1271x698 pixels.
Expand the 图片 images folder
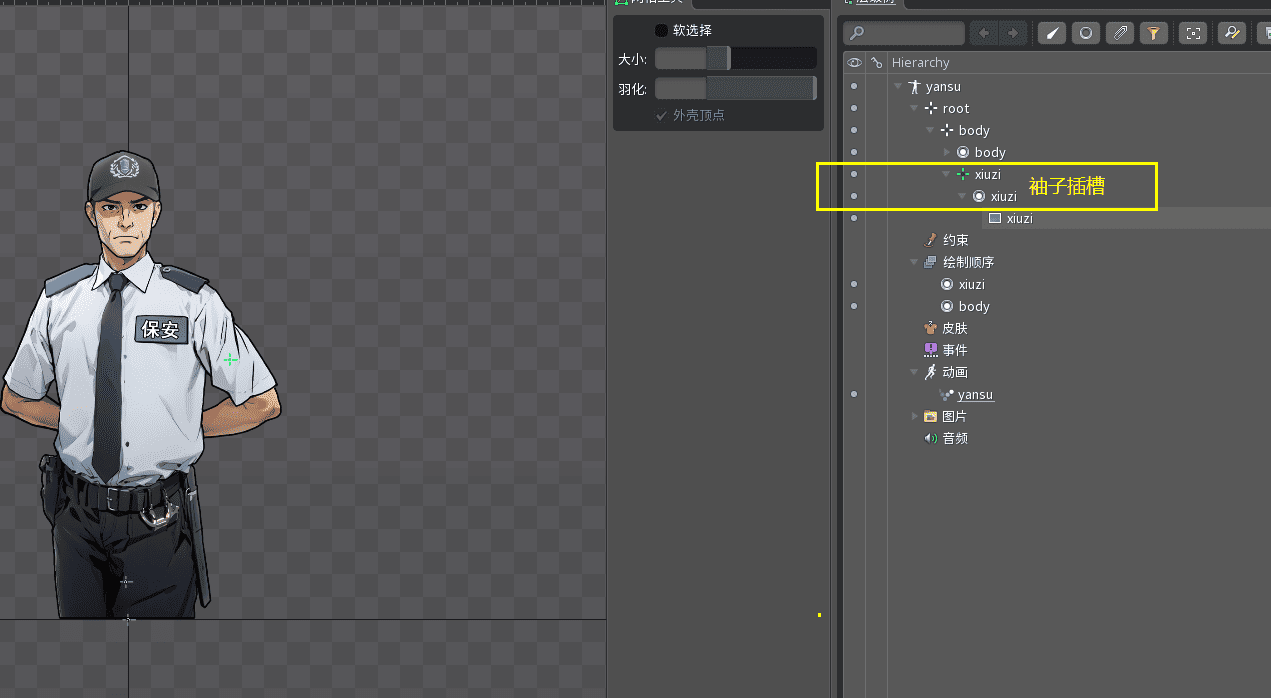pyautogui.click(x=914, y=416)
